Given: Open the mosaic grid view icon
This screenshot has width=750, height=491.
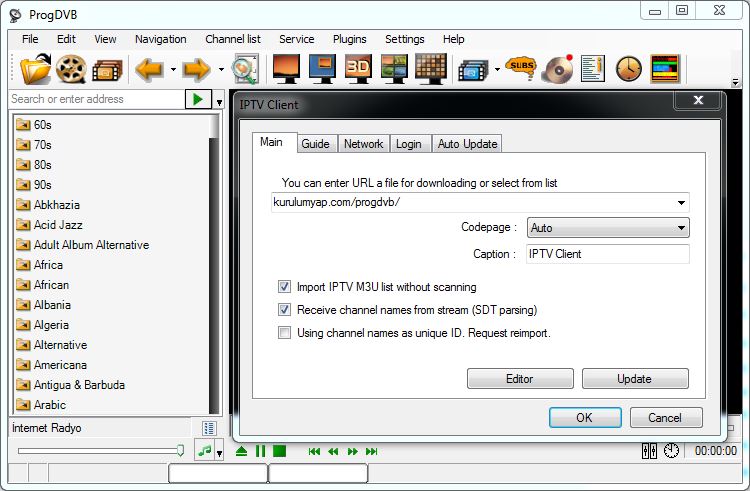Looking at the screenshot, I should coord(430,69).
